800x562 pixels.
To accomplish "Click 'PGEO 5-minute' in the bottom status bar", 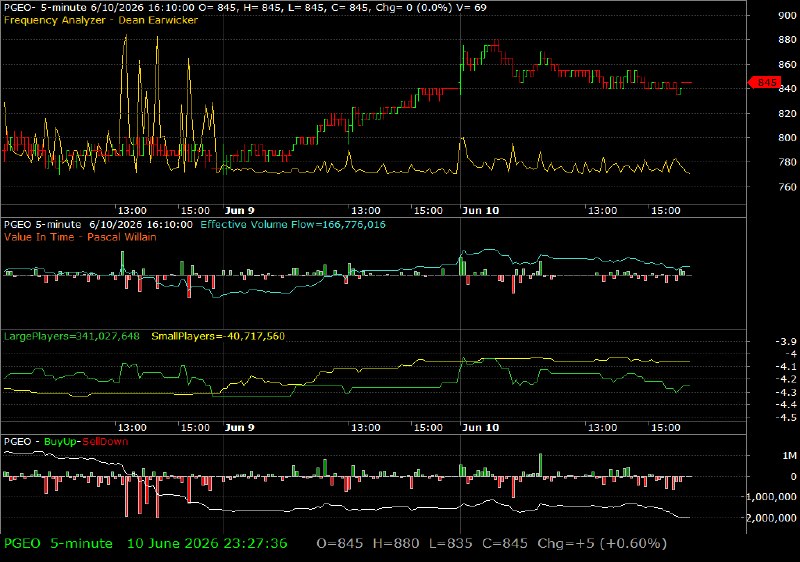I will pyautogui.click(x=58, y=544).
